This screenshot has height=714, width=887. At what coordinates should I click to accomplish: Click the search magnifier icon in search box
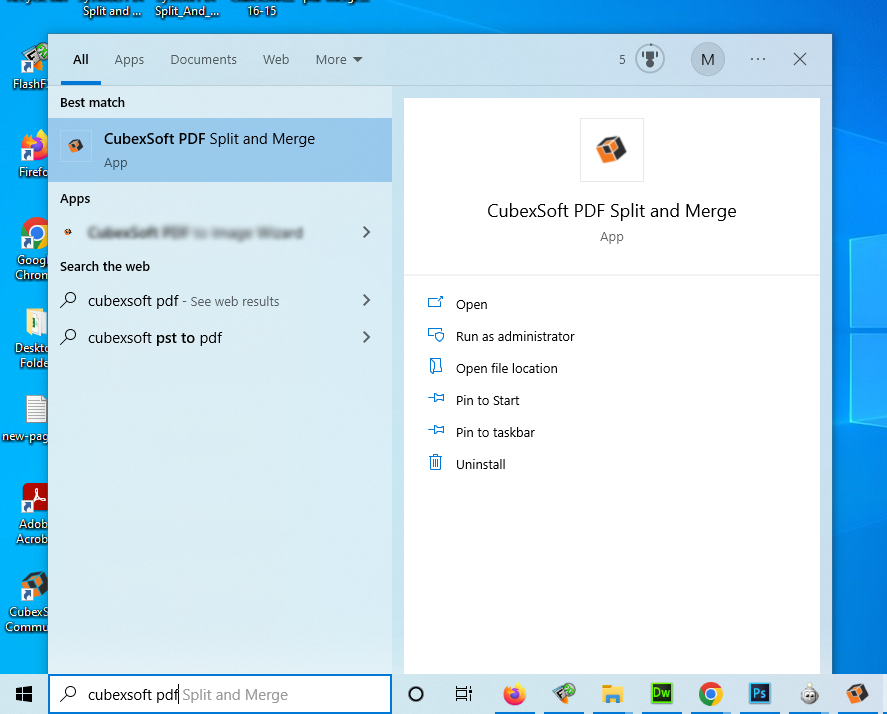(x=68, y=694)
